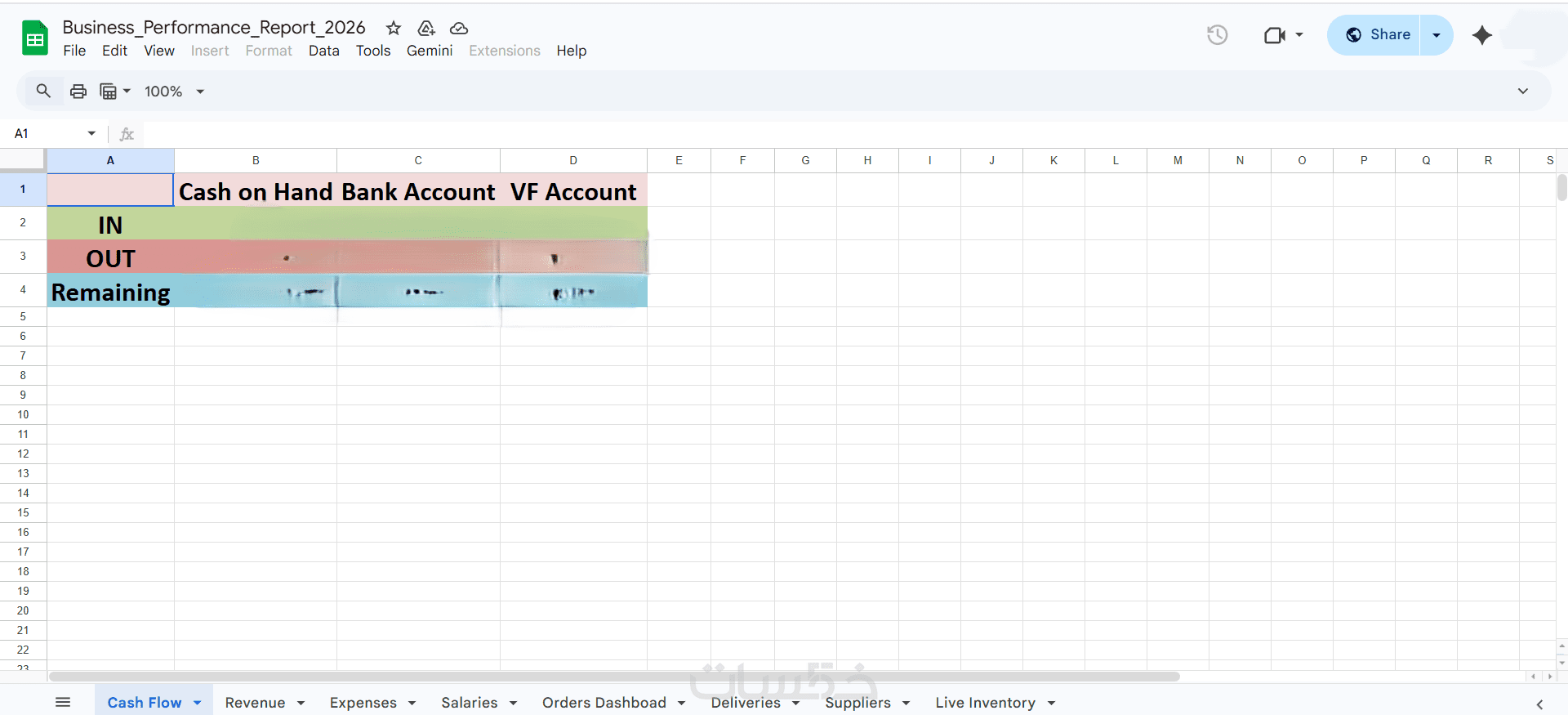
Task: Open the Live Inventory tab options arrow
Action: (1051, 703)
